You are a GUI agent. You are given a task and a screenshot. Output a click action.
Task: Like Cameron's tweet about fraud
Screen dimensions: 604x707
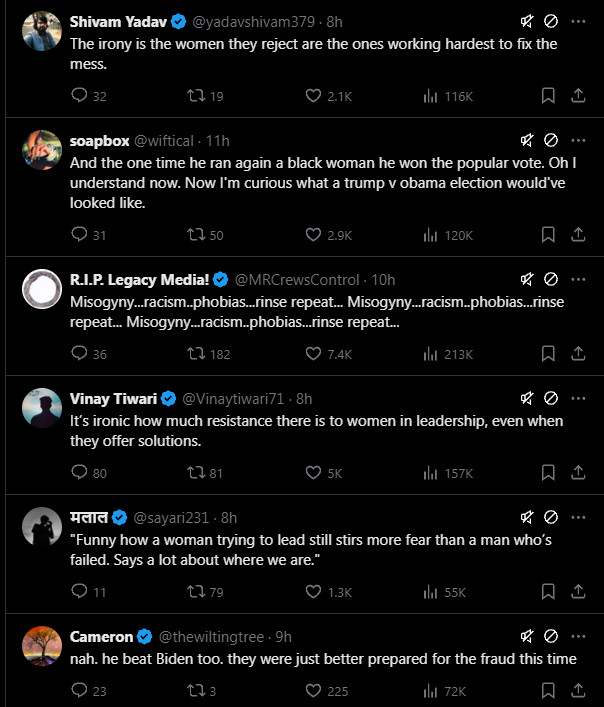coord(313,690)
